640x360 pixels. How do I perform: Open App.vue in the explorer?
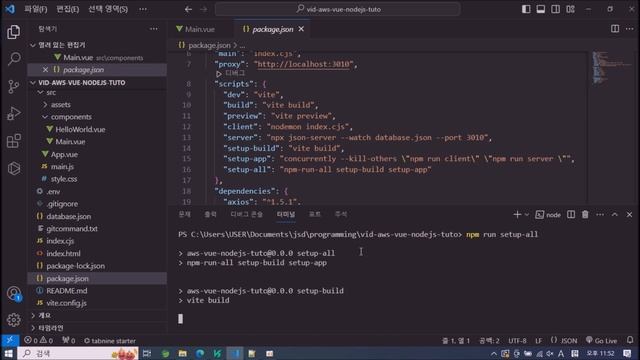coord(97,154)
